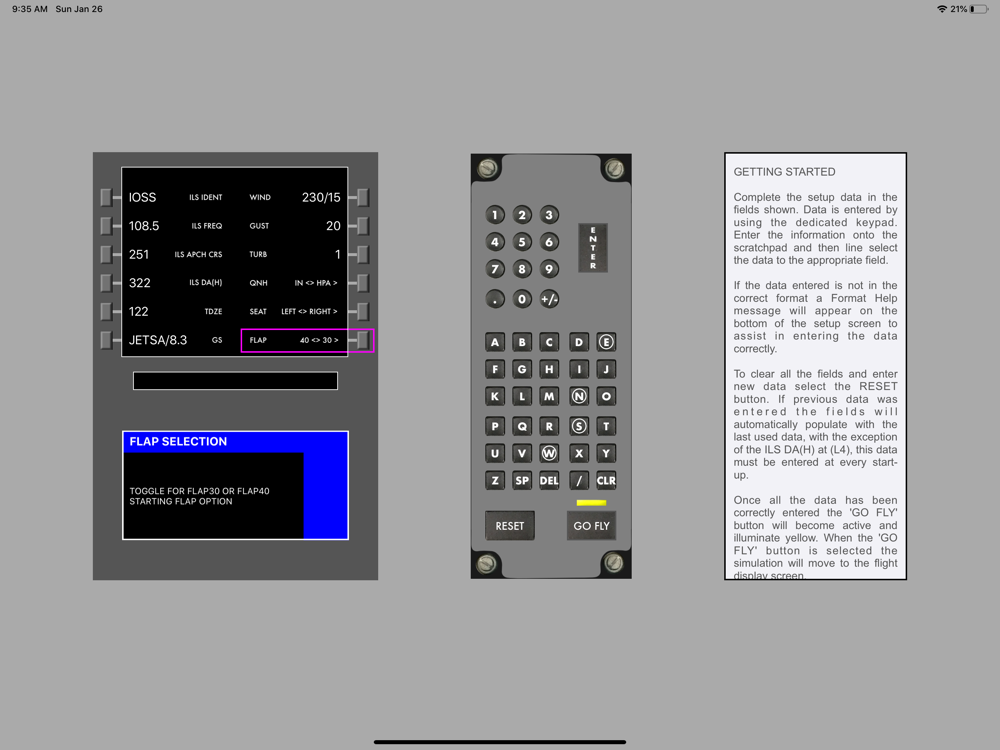
Task: Select the WIND right line select key
Action: click(363, 197)
